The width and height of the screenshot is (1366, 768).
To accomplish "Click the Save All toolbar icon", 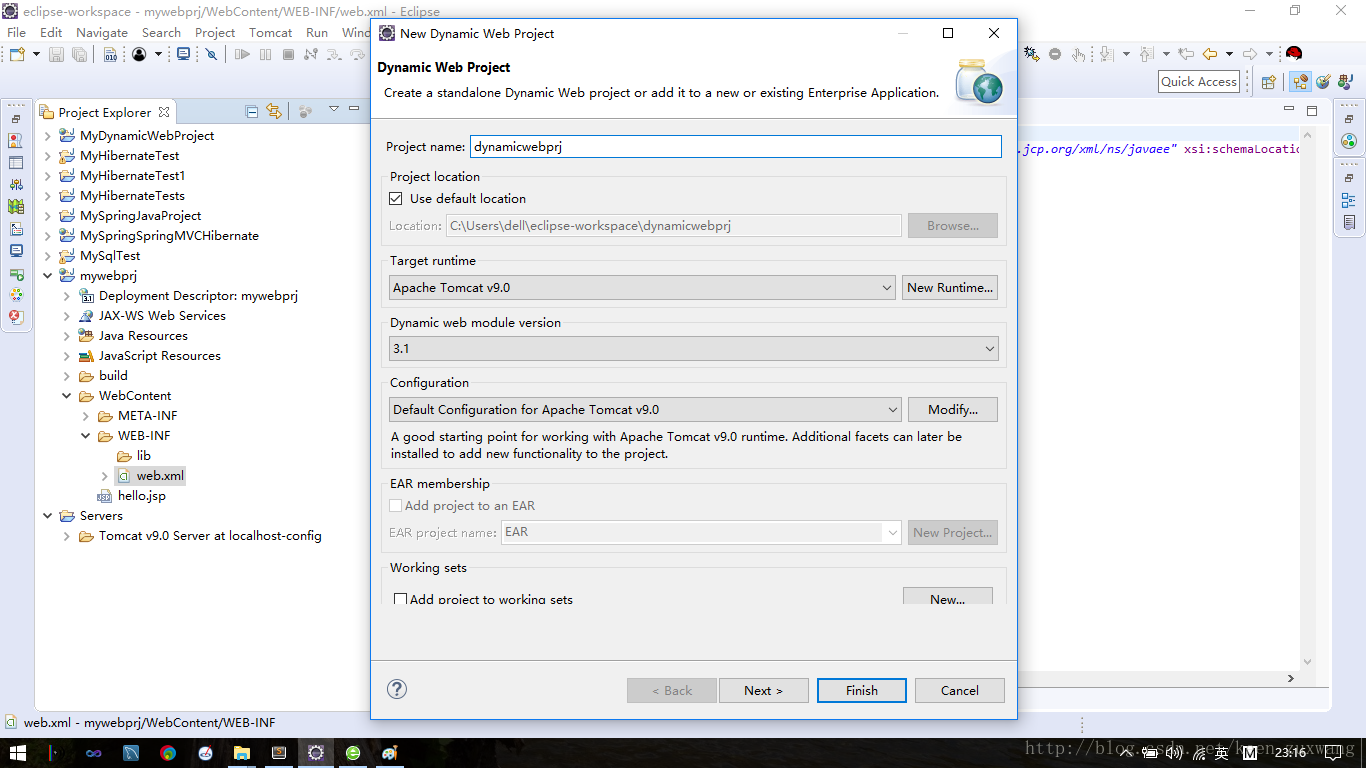I will click(79, 54).
